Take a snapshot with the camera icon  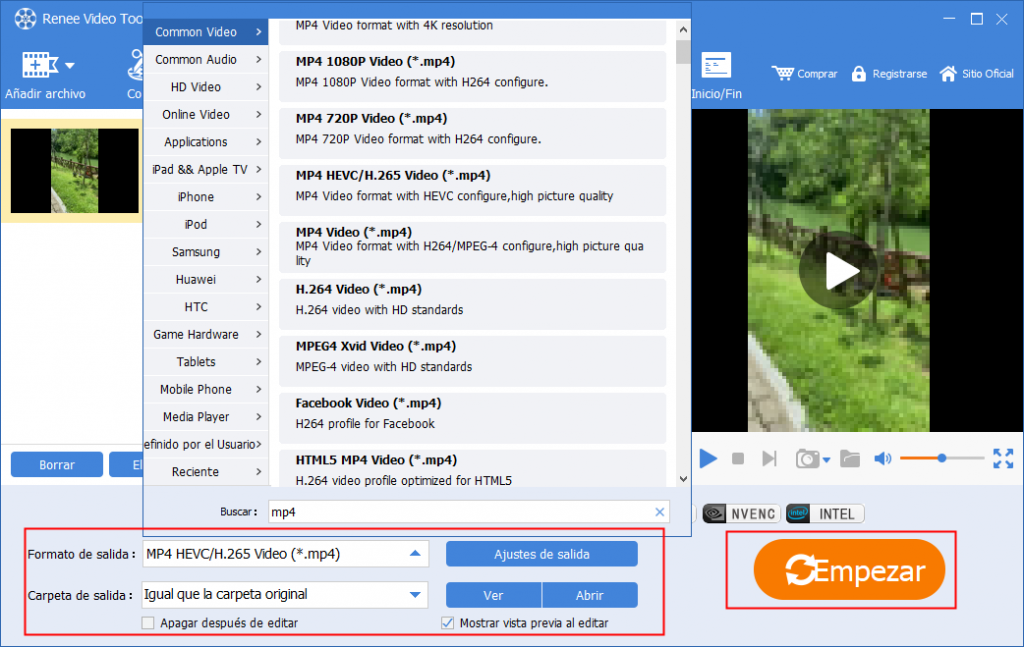[806, 458]
